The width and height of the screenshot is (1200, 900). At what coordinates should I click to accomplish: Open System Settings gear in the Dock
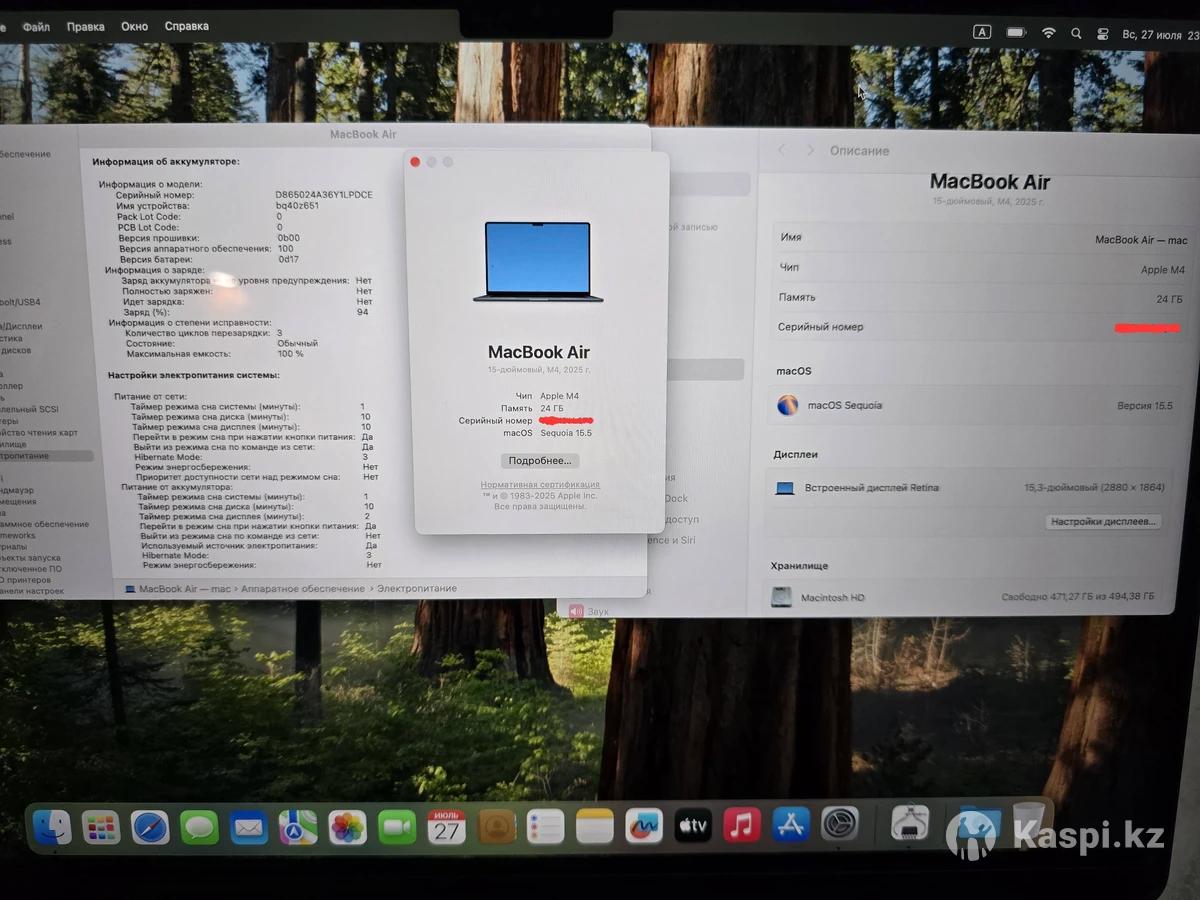[x=840, y=824]
